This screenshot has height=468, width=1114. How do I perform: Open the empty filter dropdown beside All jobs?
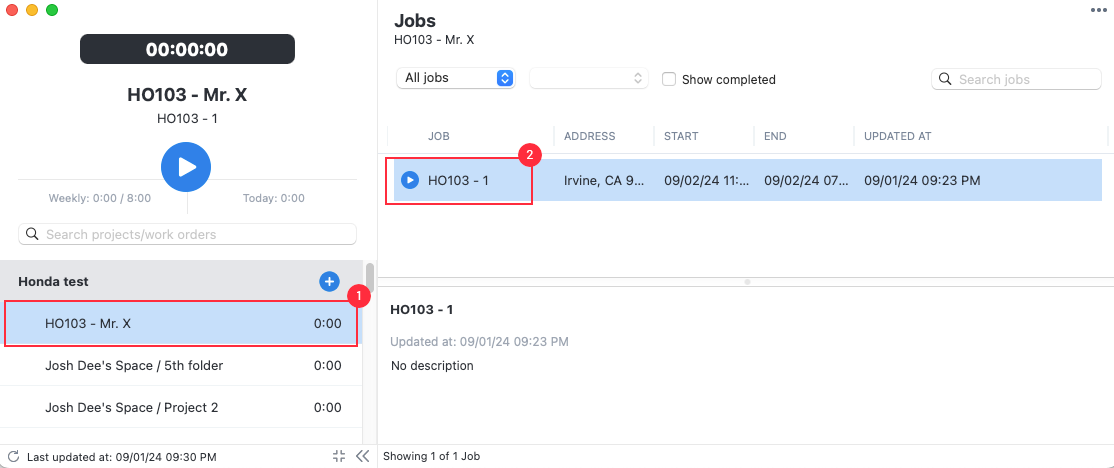click(589, 78)
